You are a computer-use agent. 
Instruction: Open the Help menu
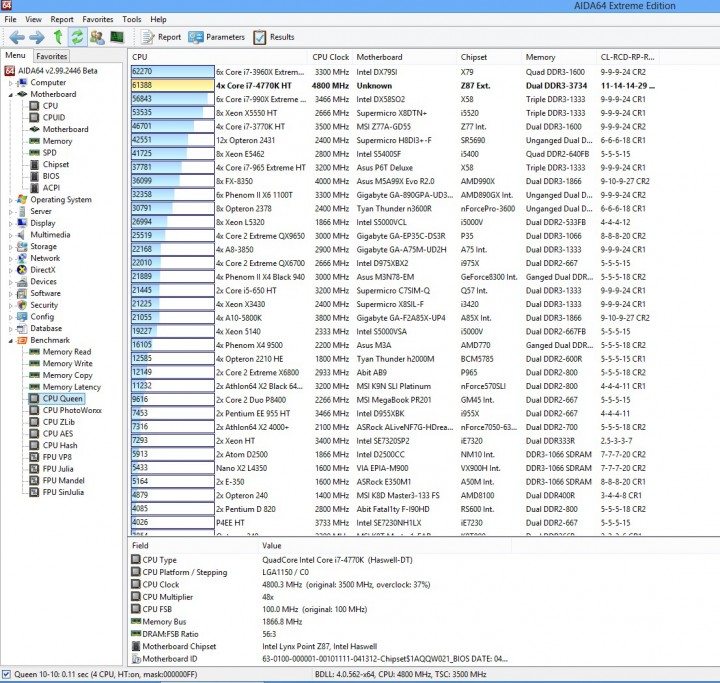point(158,19)
